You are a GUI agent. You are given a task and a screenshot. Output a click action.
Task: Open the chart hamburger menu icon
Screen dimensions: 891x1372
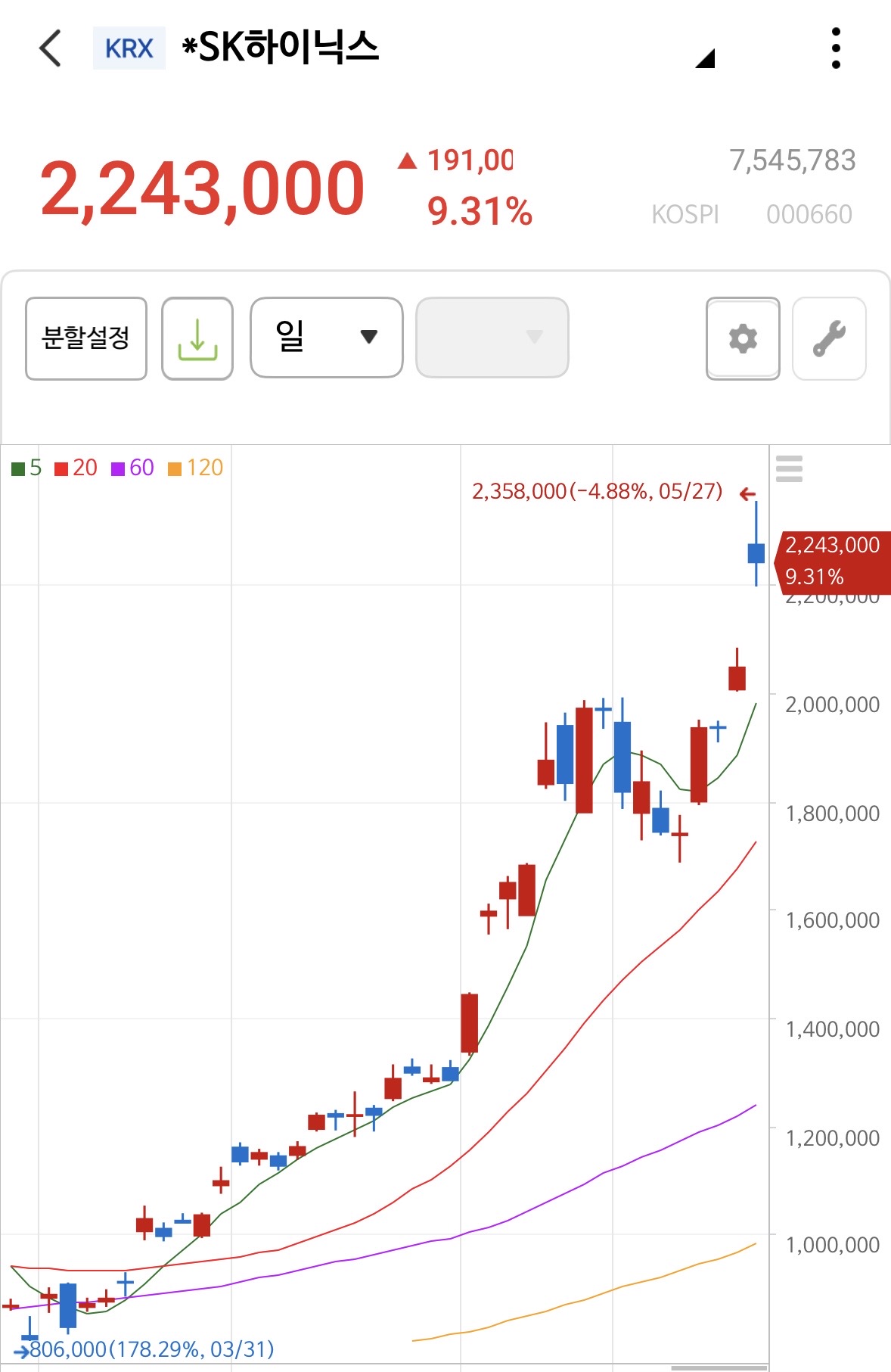[789, 468]
